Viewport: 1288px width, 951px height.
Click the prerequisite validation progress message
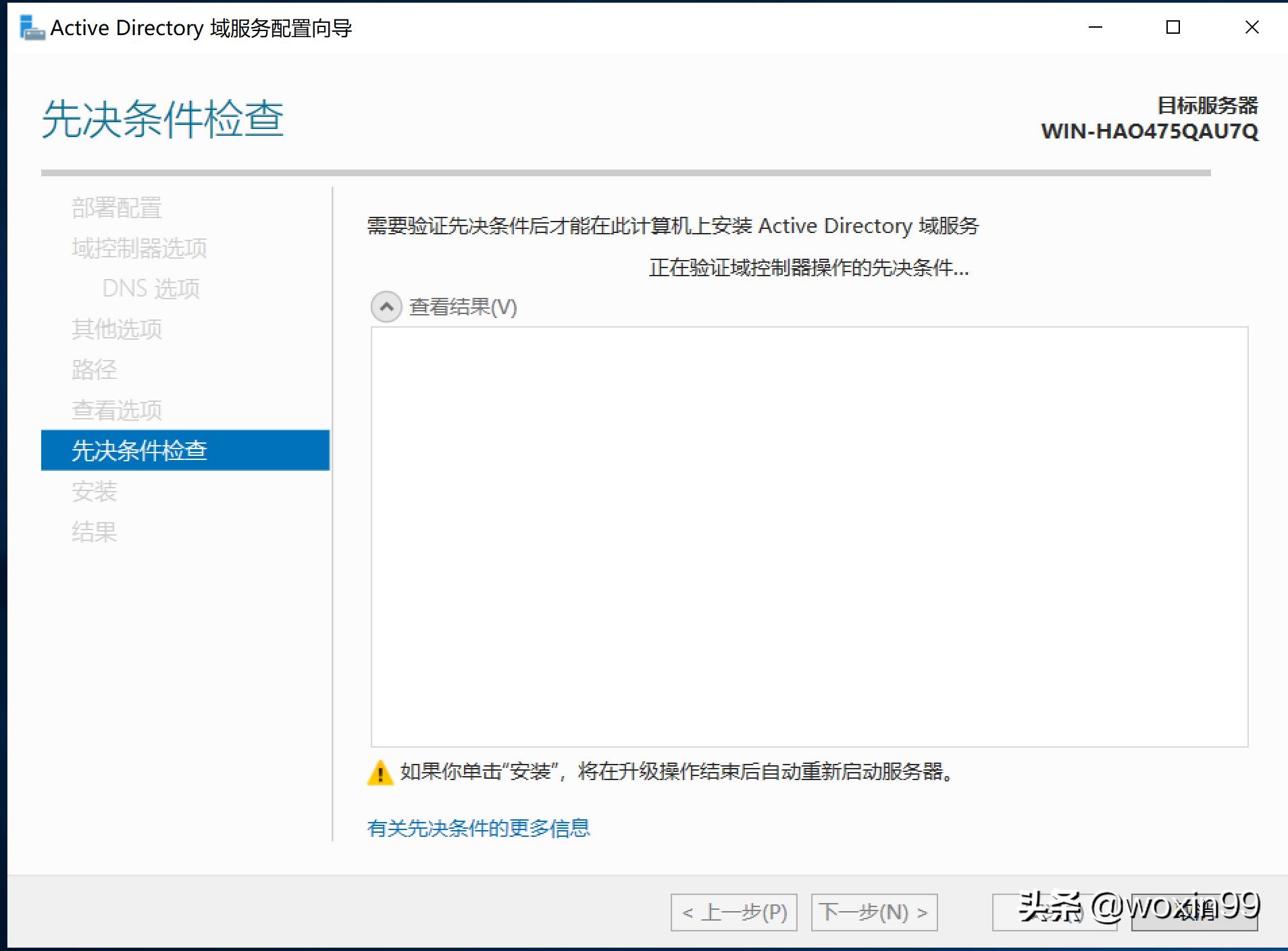click(808, 268)
